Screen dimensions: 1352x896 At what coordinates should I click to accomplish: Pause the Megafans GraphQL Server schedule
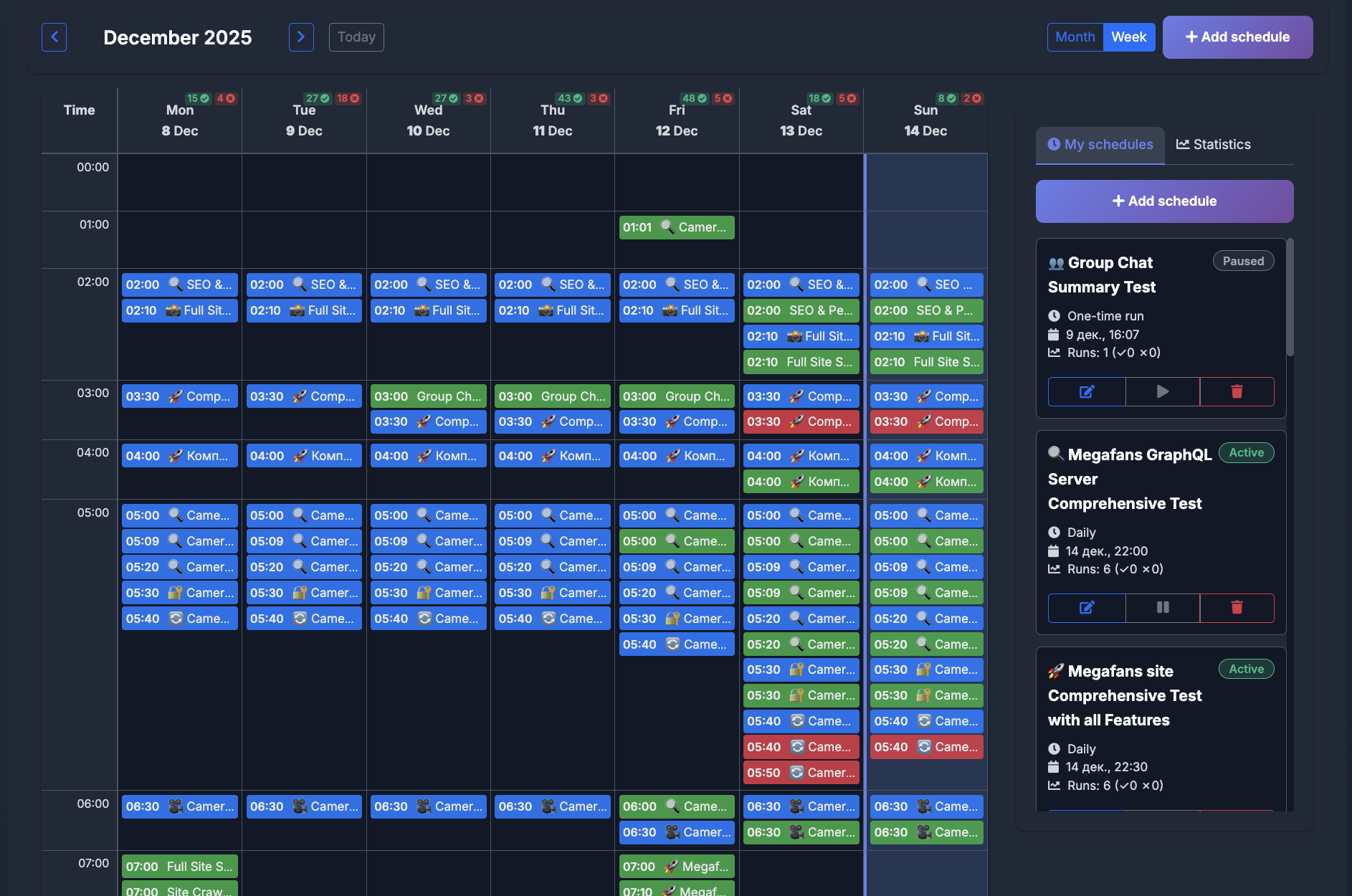tap(1162, 608)
